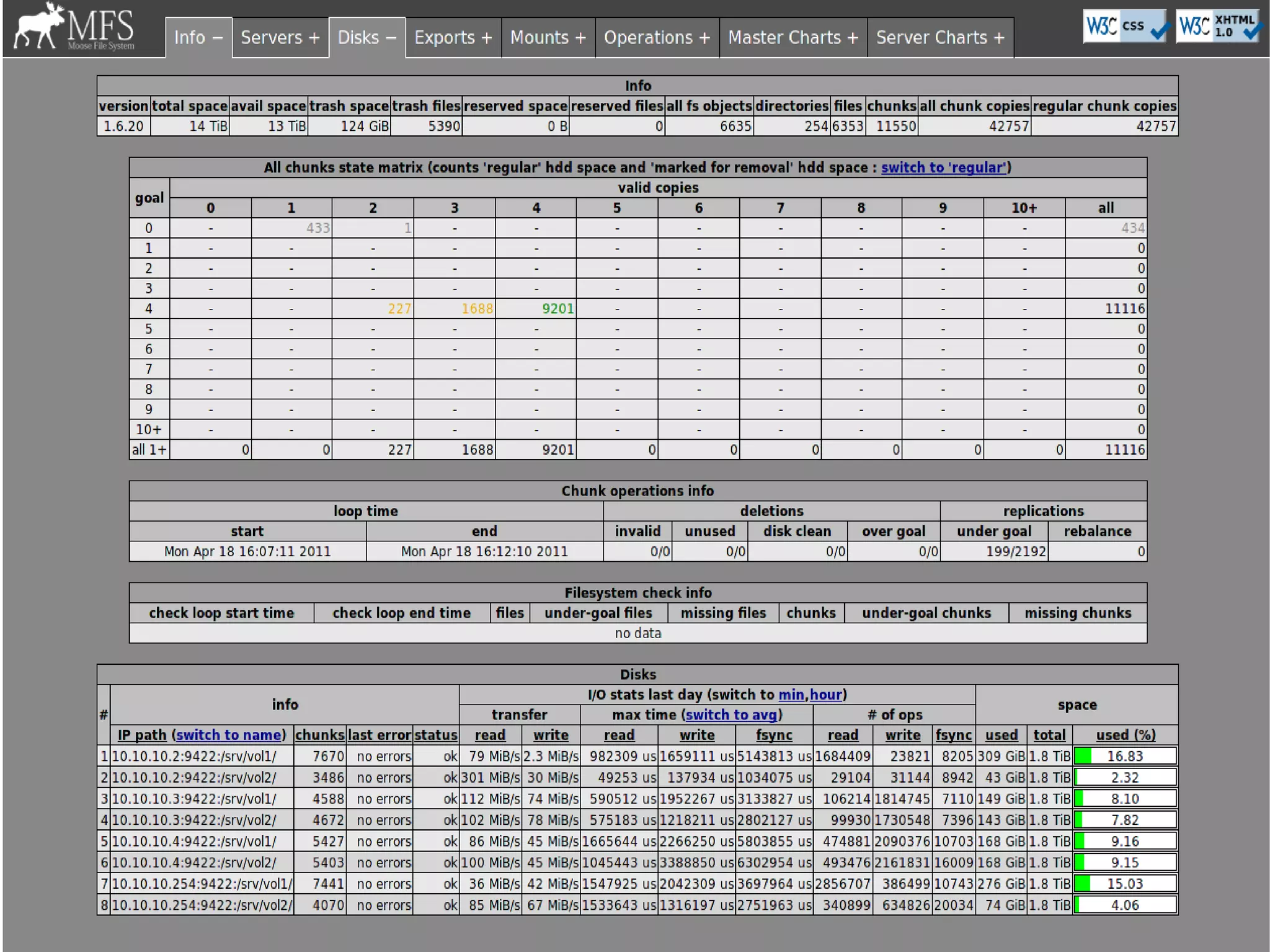Click the switch to 'regular' link
The image size is (1270, 952).
pos(943,167)
